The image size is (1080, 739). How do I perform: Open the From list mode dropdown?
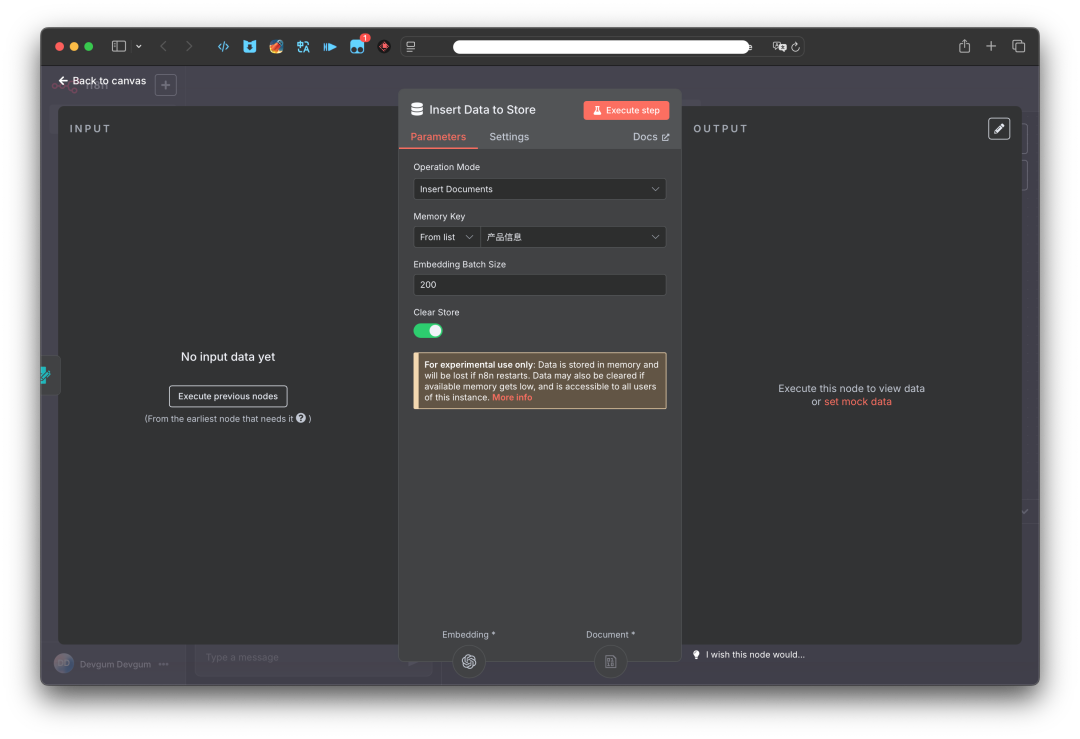pyautogui.click(x=446, y=237)
